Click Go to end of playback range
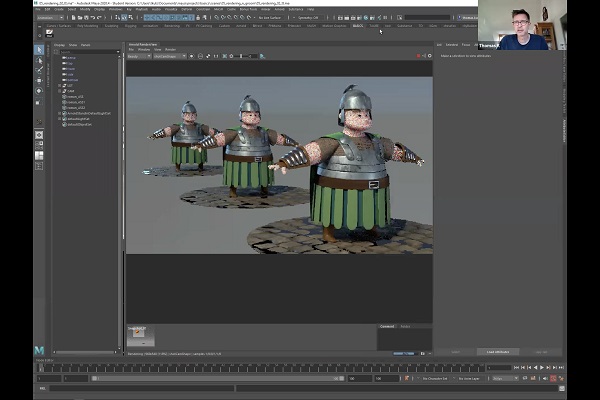This screenshot has width=600, height=400. pos(561,367)
